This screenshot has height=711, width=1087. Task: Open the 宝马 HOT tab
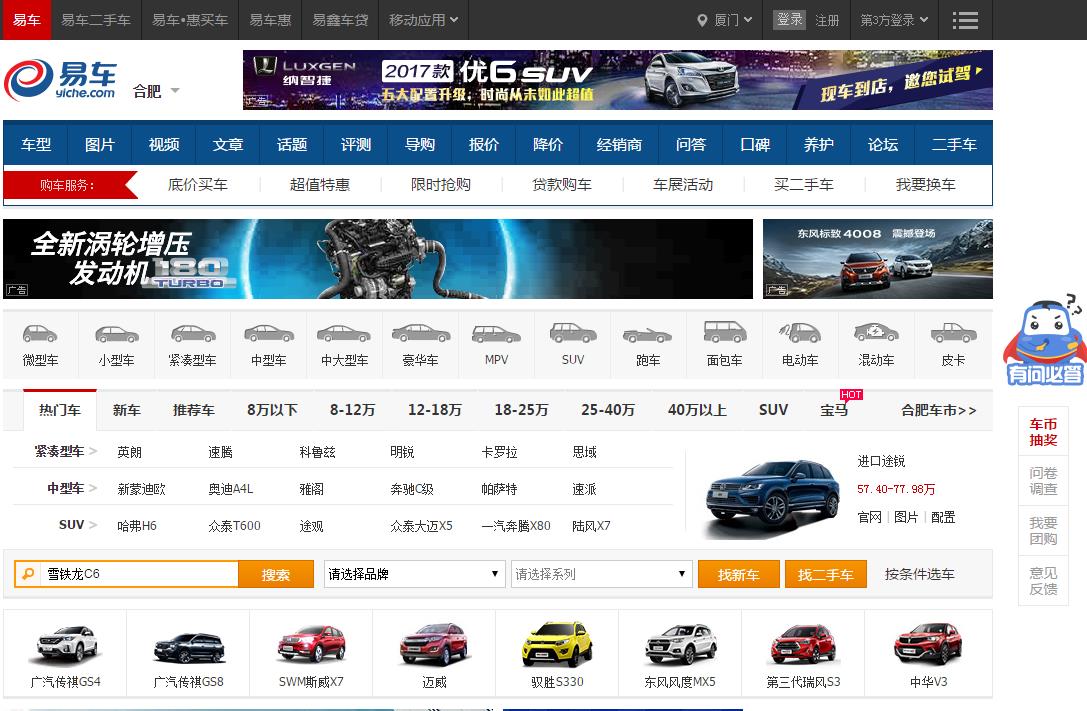[834, 410]
